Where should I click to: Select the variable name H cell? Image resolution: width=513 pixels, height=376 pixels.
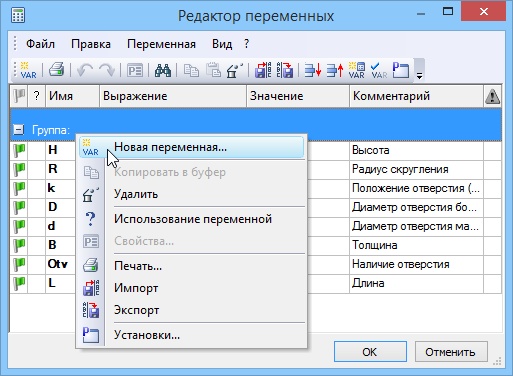[x=60, y=150]
